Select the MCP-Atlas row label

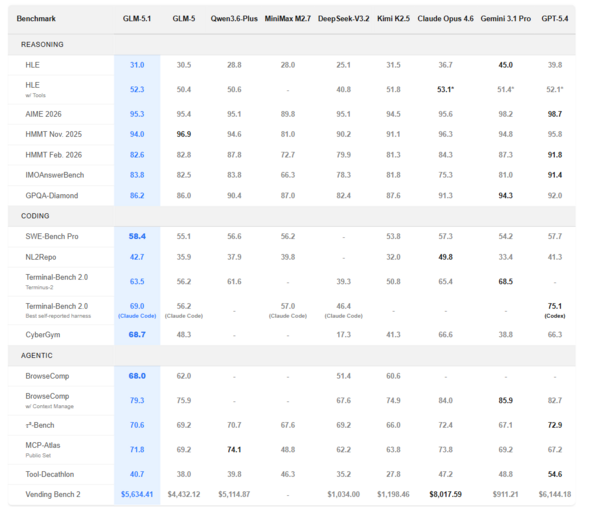pos(43,445)
